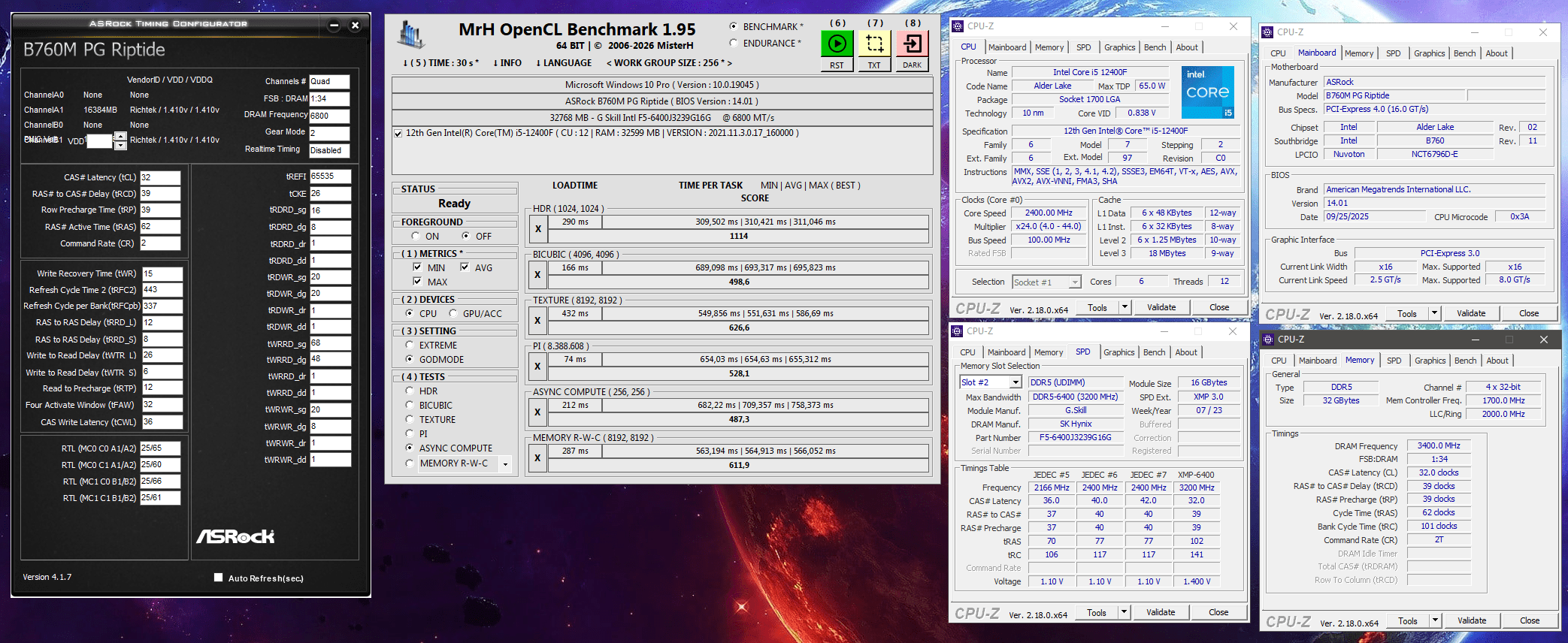Click the VDD stepper down arrow in Timing Configurator
The height and width of the screenshot is (643, 1568).
coord(120,146)
